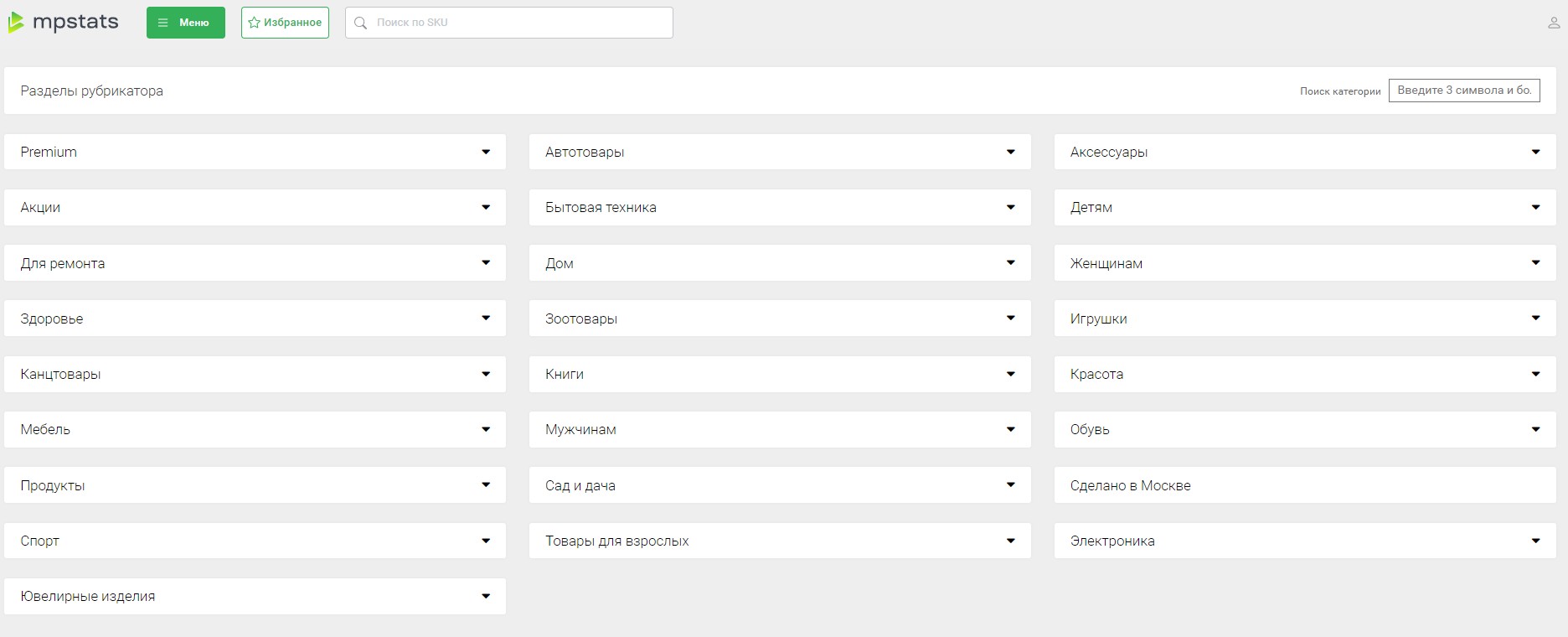Viewport: 1568px width, 637px height.
Task: Expand the Бытовая техника arrow
Action: click(1011, 207)
